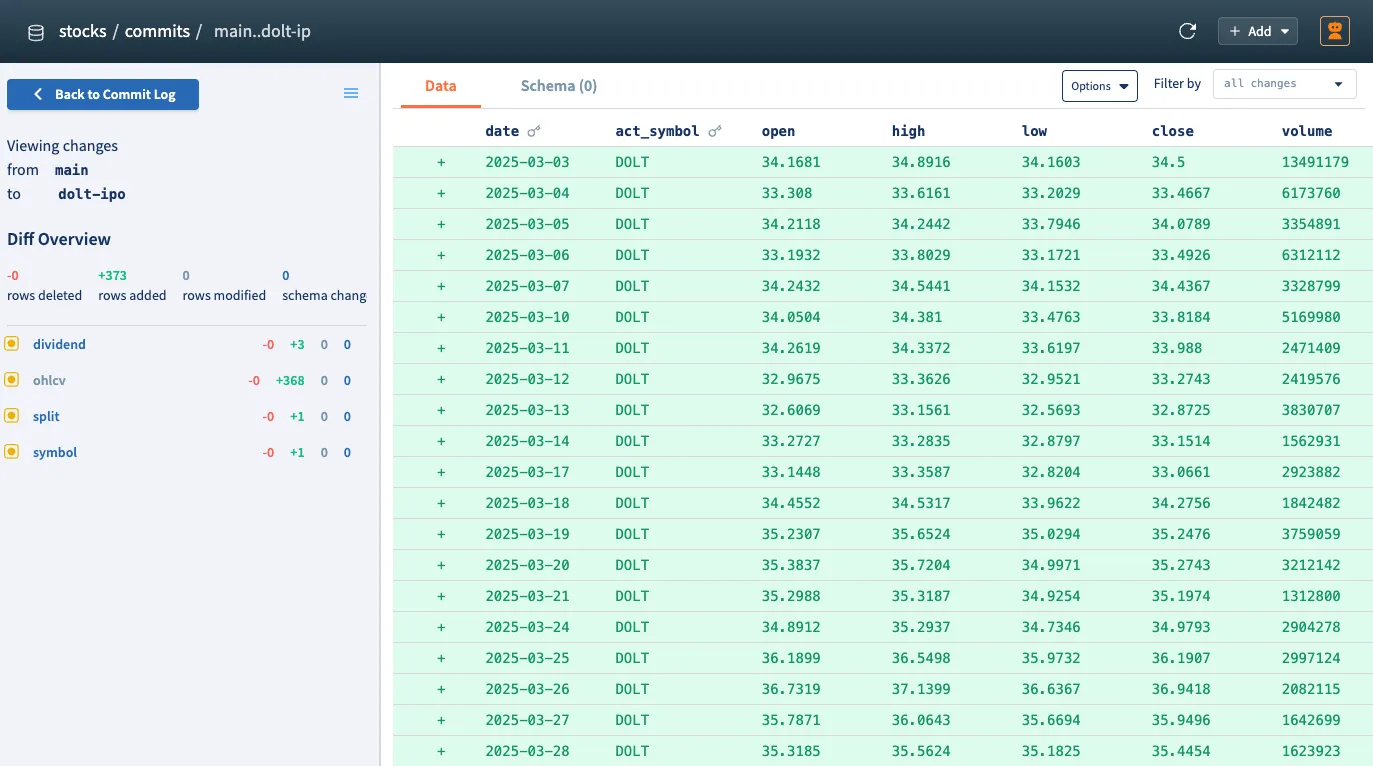Select the dividend table diff
The image size is (1373, 766).
[59, 344]
